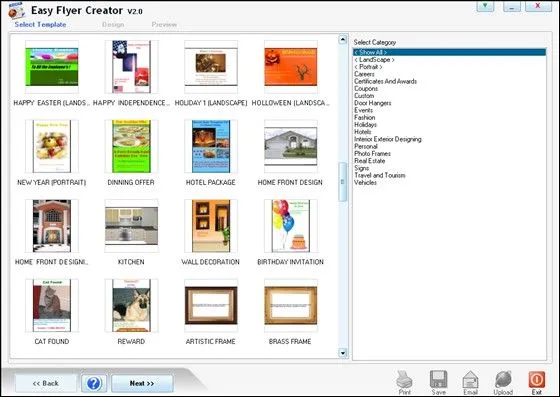Pick the Holloween landscape template
Screen dimensions: 560x397
tap(290, 67)
